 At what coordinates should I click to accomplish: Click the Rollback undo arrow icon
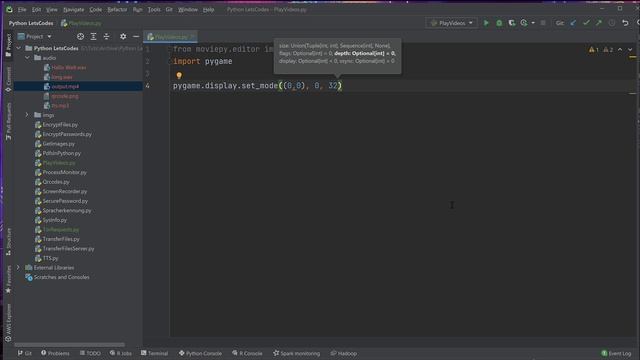coord(625,23)
